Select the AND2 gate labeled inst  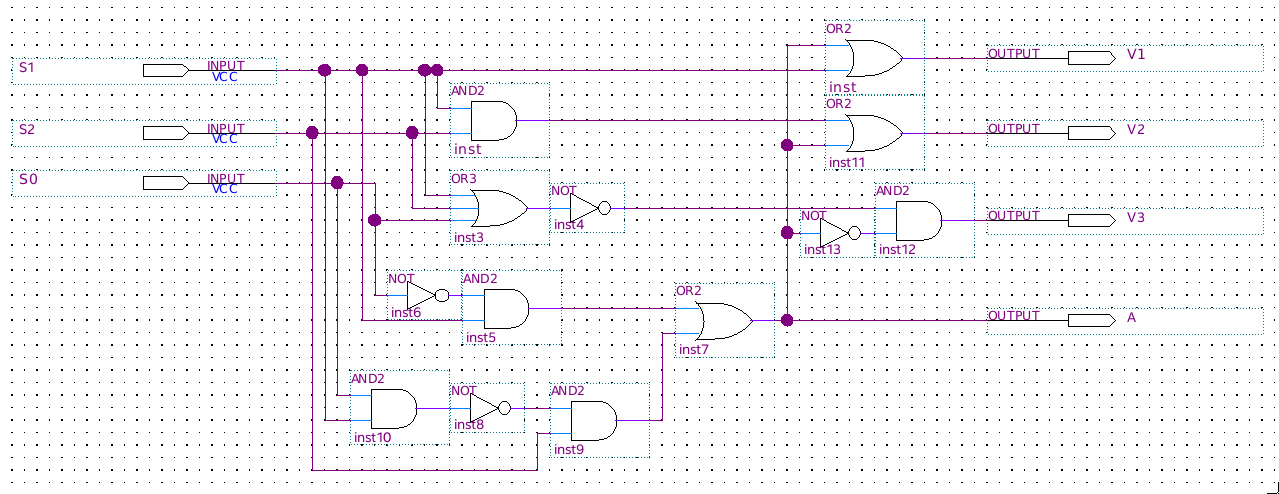493,122
